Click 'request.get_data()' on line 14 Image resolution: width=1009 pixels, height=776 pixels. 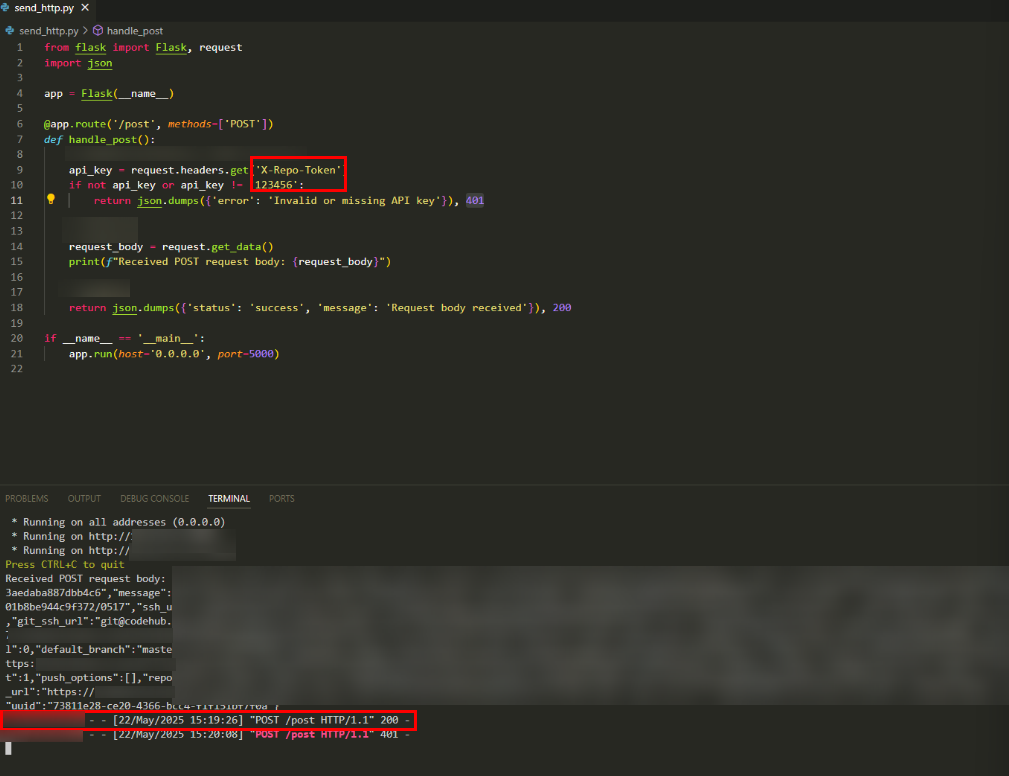click(218, 247)
